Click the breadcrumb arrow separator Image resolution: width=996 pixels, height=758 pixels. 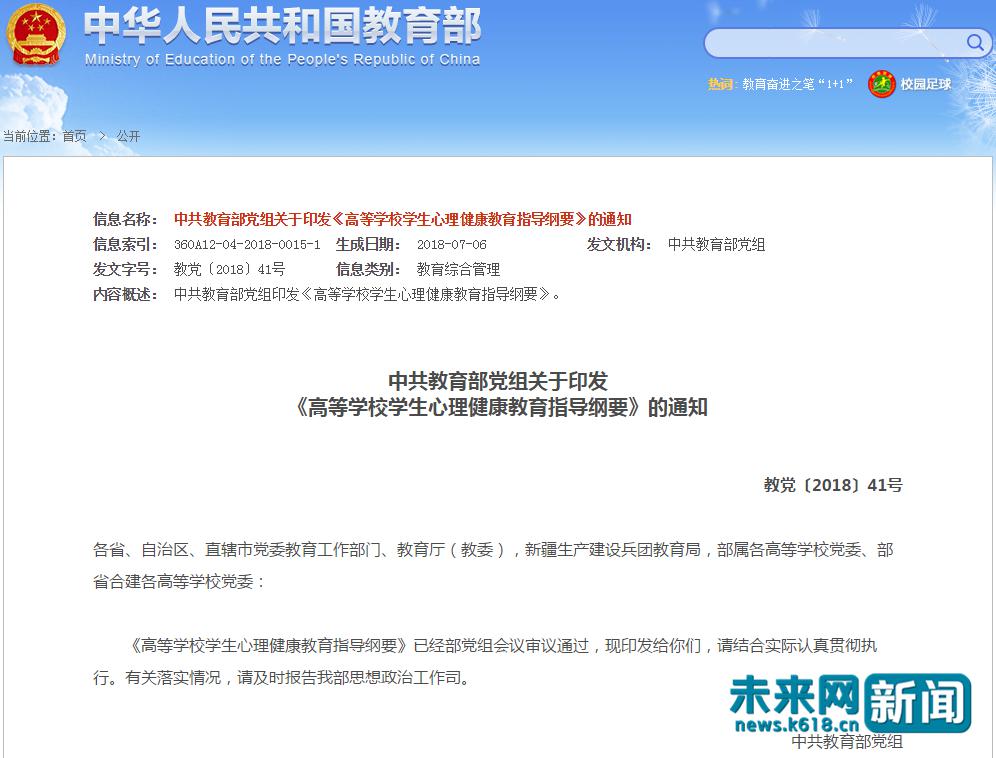click(x=101, y=136)
